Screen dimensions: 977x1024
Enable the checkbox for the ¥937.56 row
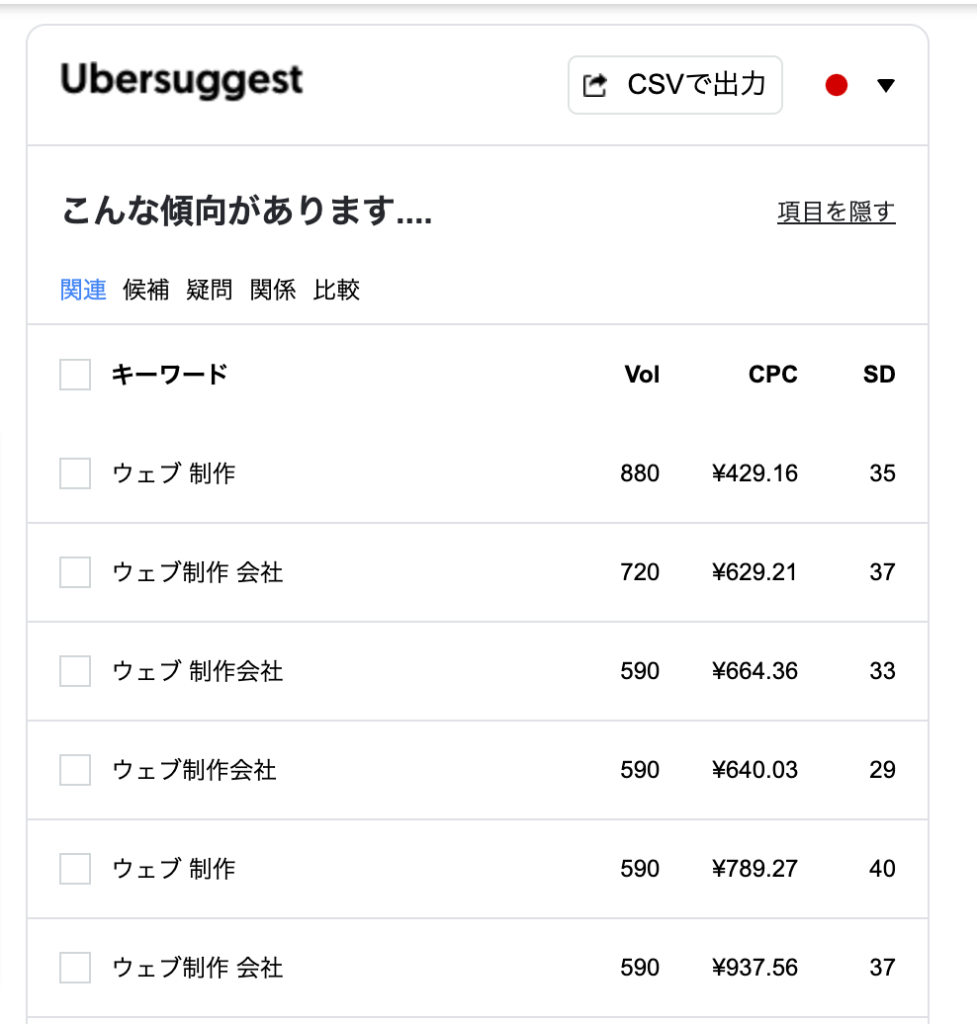[75, 968]
